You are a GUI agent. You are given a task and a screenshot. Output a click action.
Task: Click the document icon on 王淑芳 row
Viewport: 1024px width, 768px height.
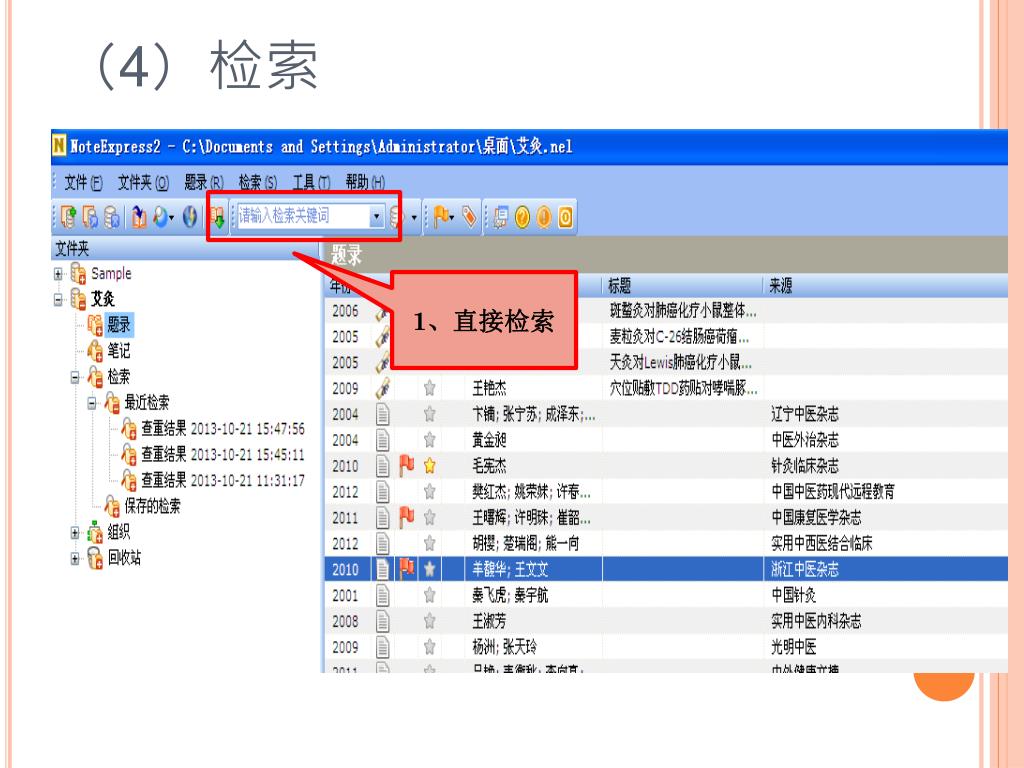tap(383, 620)
